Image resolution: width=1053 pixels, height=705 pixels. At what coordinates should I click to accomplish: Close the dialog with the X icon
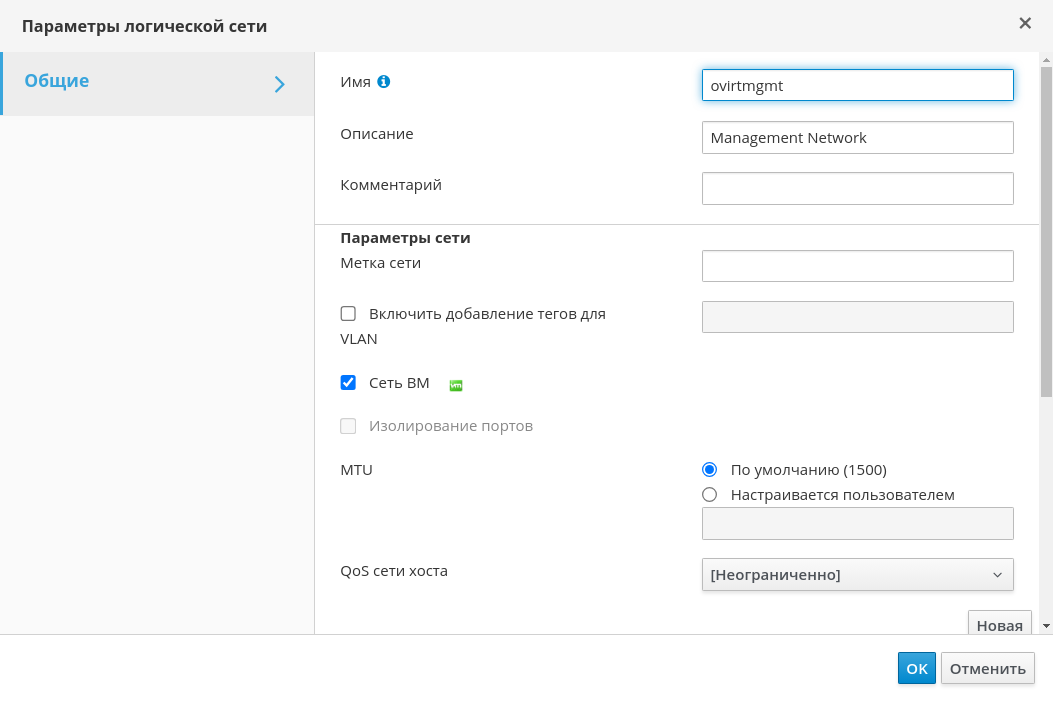1025,23
